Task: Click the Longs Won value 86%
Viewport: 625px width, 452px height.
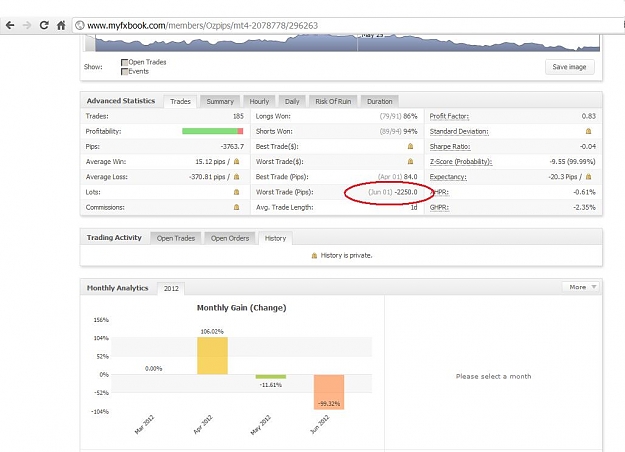Action: click(x=410, y=116)
